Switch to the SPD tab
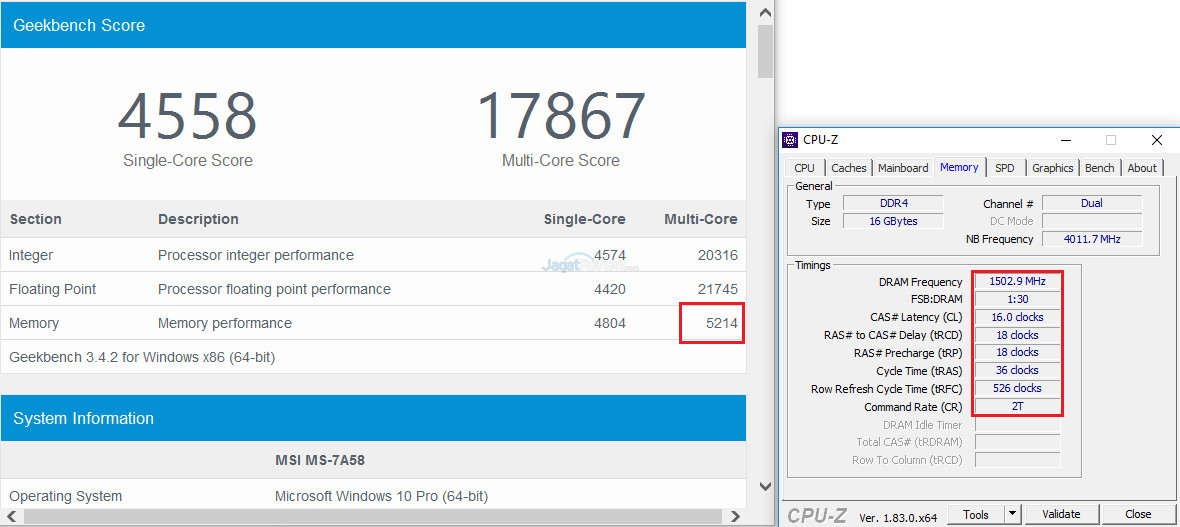The width and height of the screenshot is (1180, 527). 1005,168
